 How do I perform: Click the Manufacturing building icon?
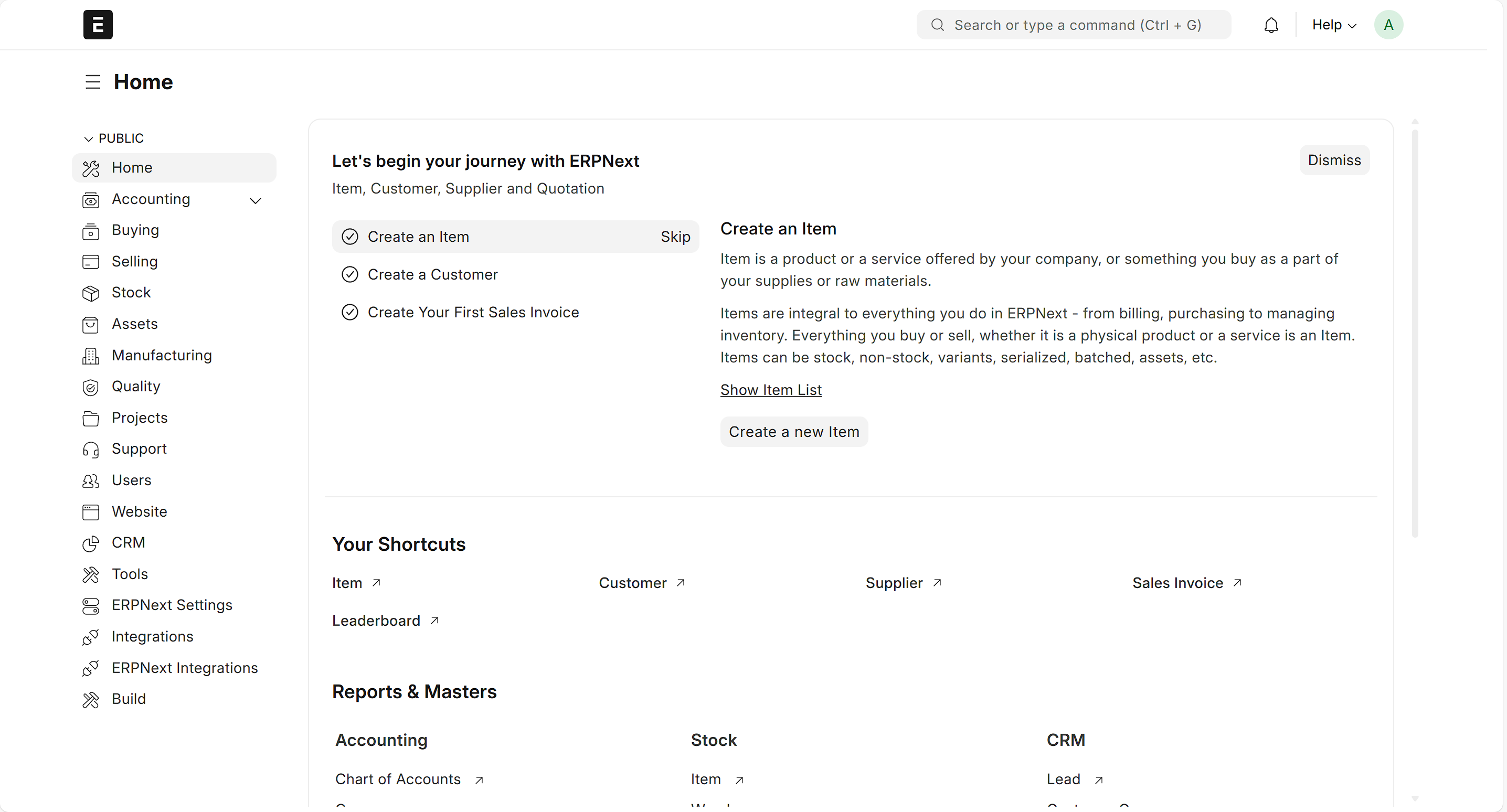click(x=91, y=356)
